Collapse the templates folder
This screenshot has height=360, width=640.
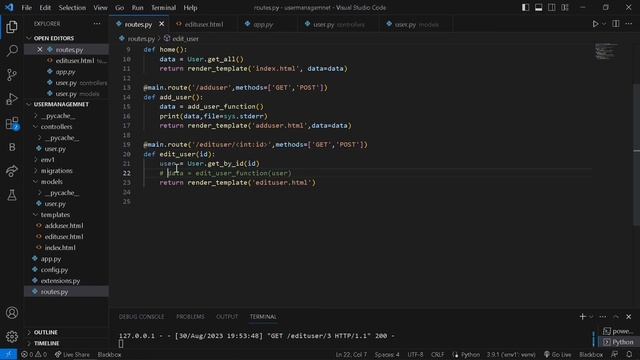55,215
